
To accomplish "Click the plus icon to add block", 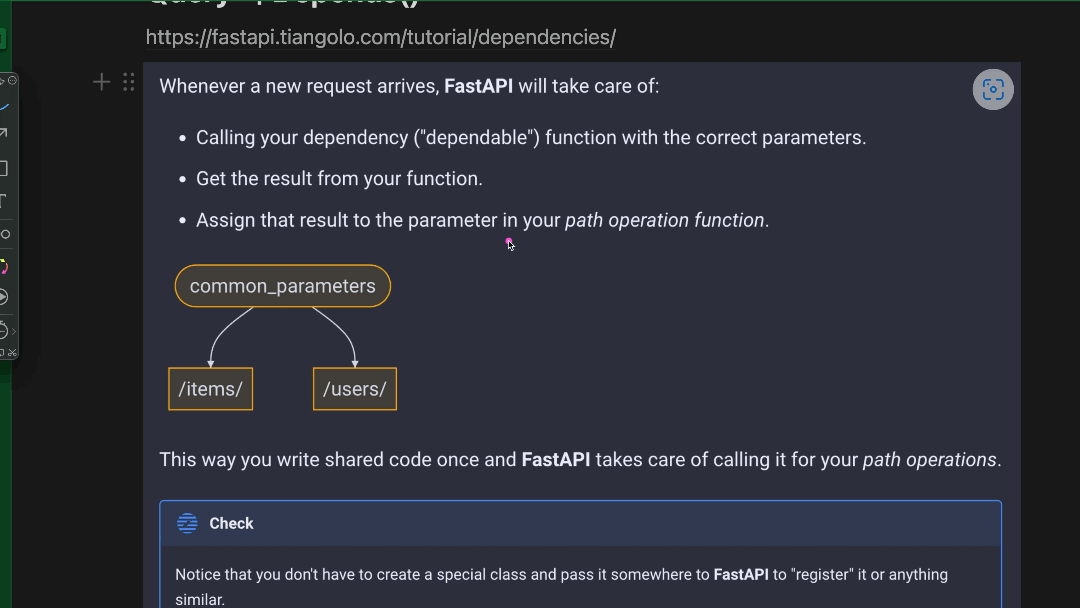I will click(101, 82).
